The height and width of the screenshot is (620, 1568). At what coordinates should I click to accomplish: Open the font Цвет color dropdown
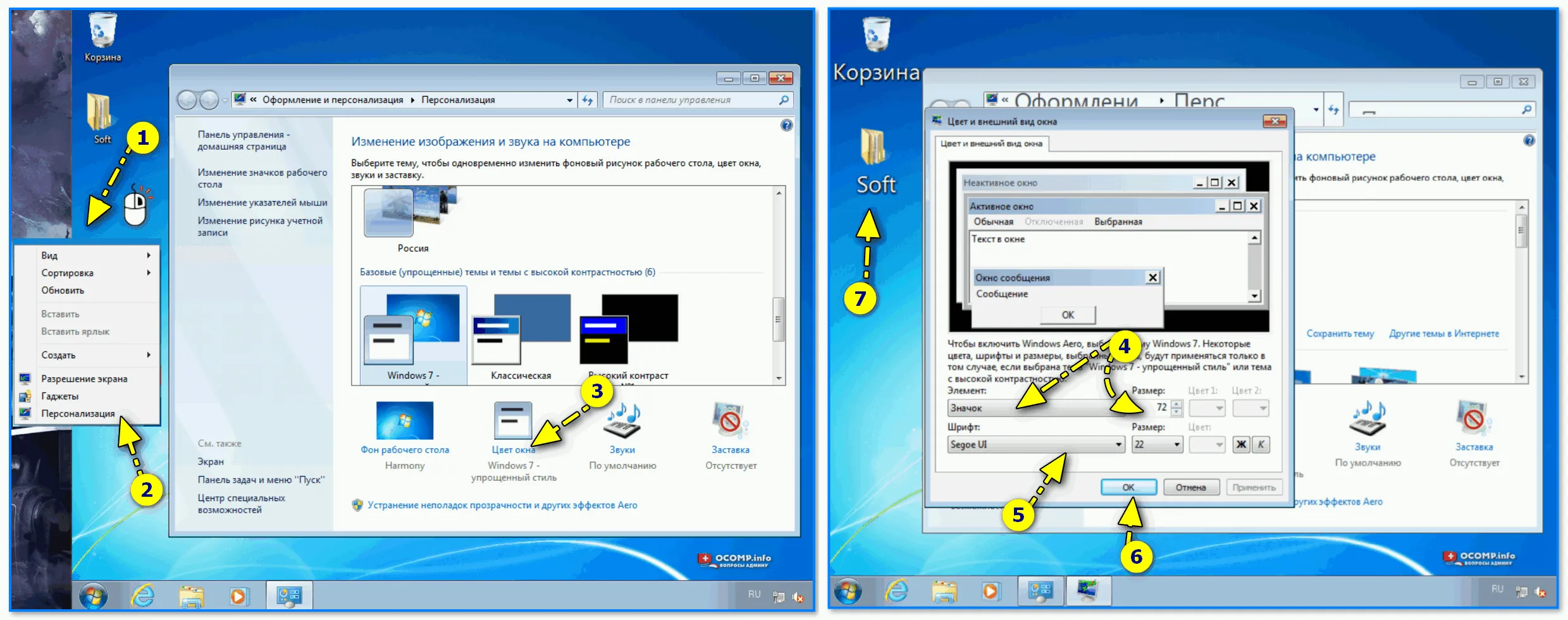(x=1207, y=444)
